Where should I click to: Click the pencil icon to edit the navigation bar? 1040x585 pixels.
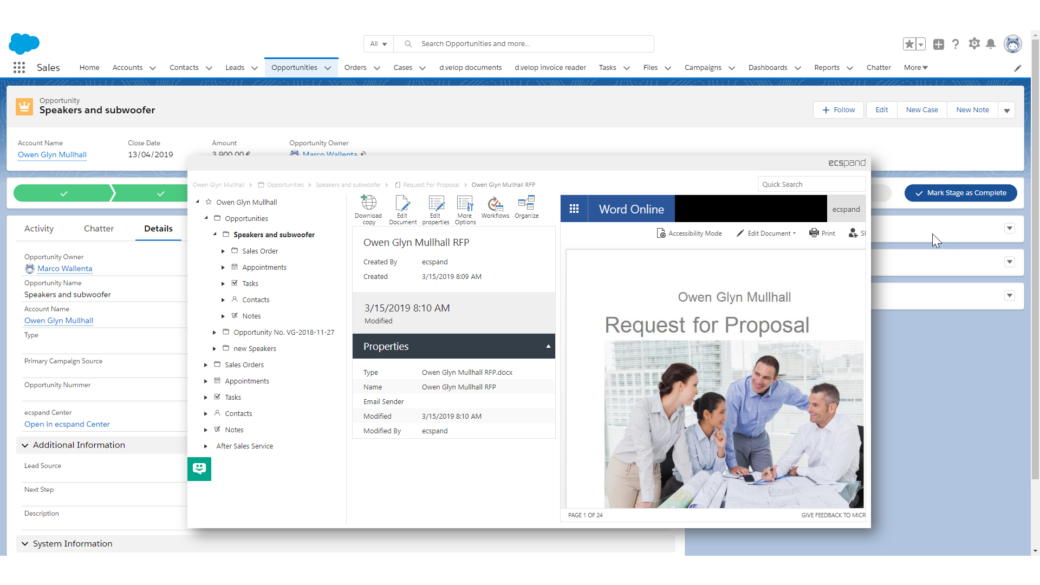pyautogui.click(x=1017, y=68)
